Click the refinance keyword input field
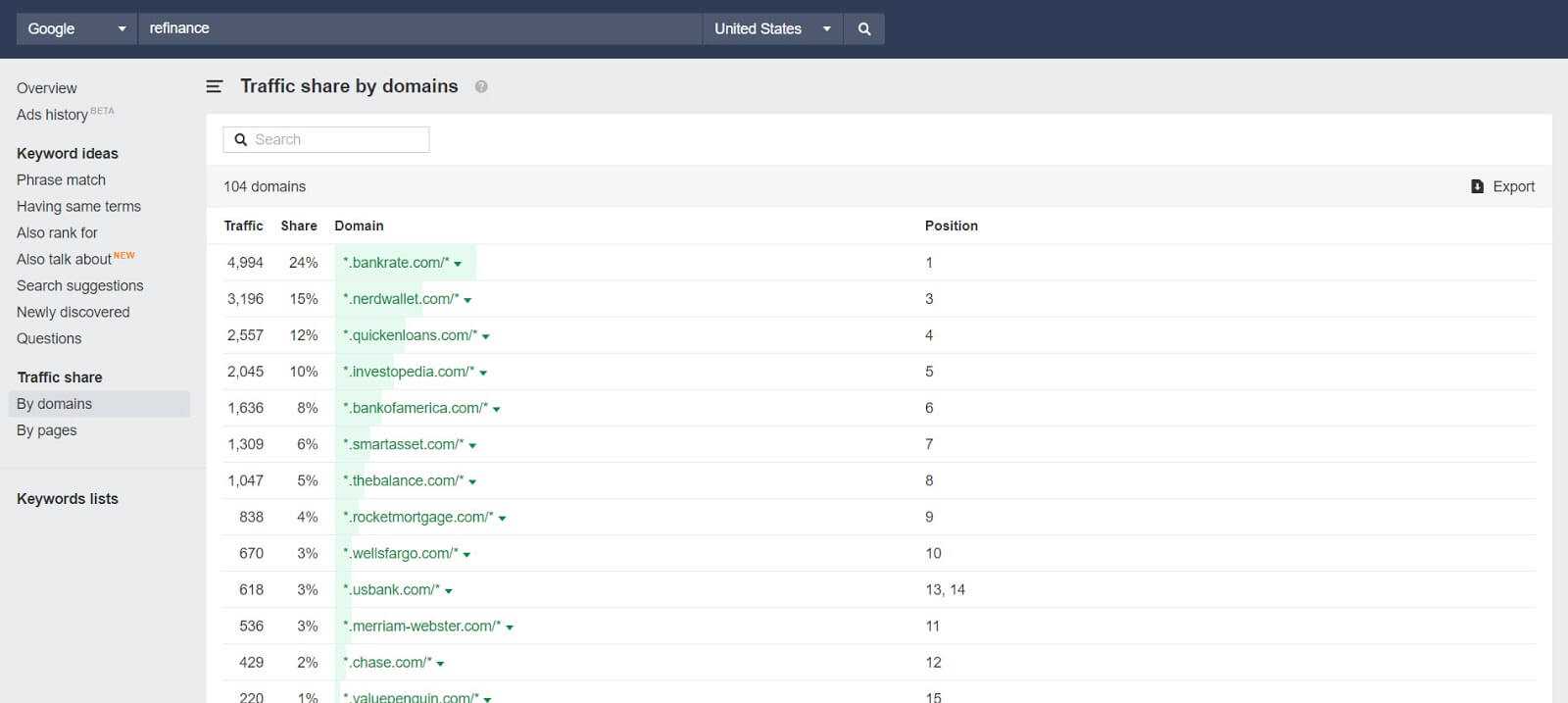This screenshot has width=1568, height=703. (x=420, y=28)
